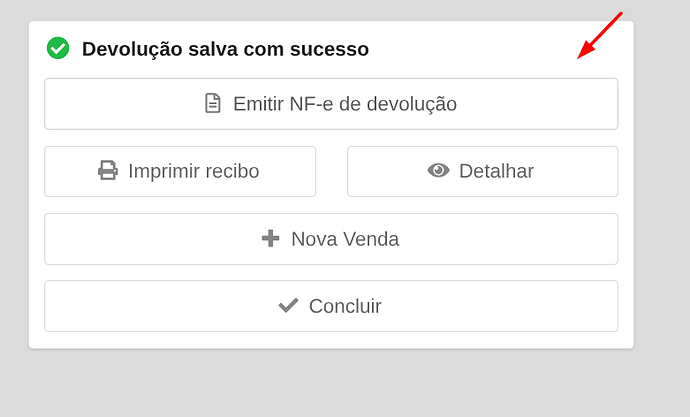The width and height of the screenshot is (690, 417).
Task: Click the eye icon next to Detalhar
Action: (x=438, y=171)
